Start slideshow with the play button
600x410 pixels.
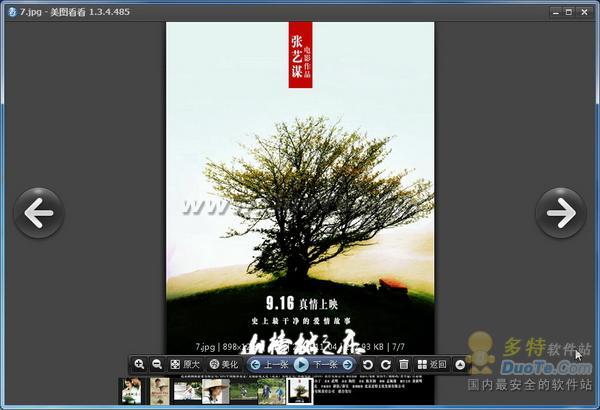[301, 364]
